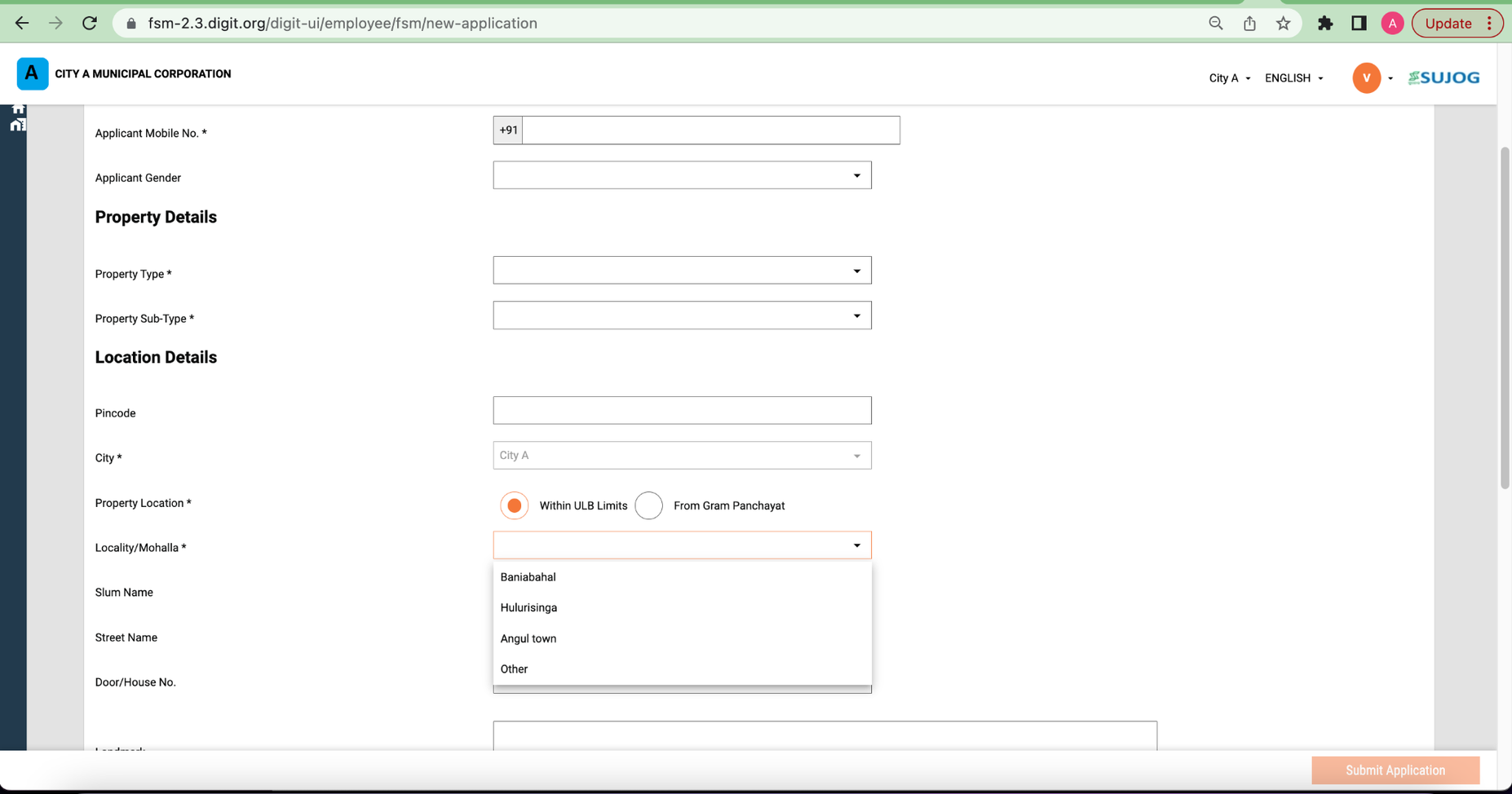The width and height of the screenshot is (1512, 794).
Task: Choose Angul town from locality list
Action: coord(528,638)
